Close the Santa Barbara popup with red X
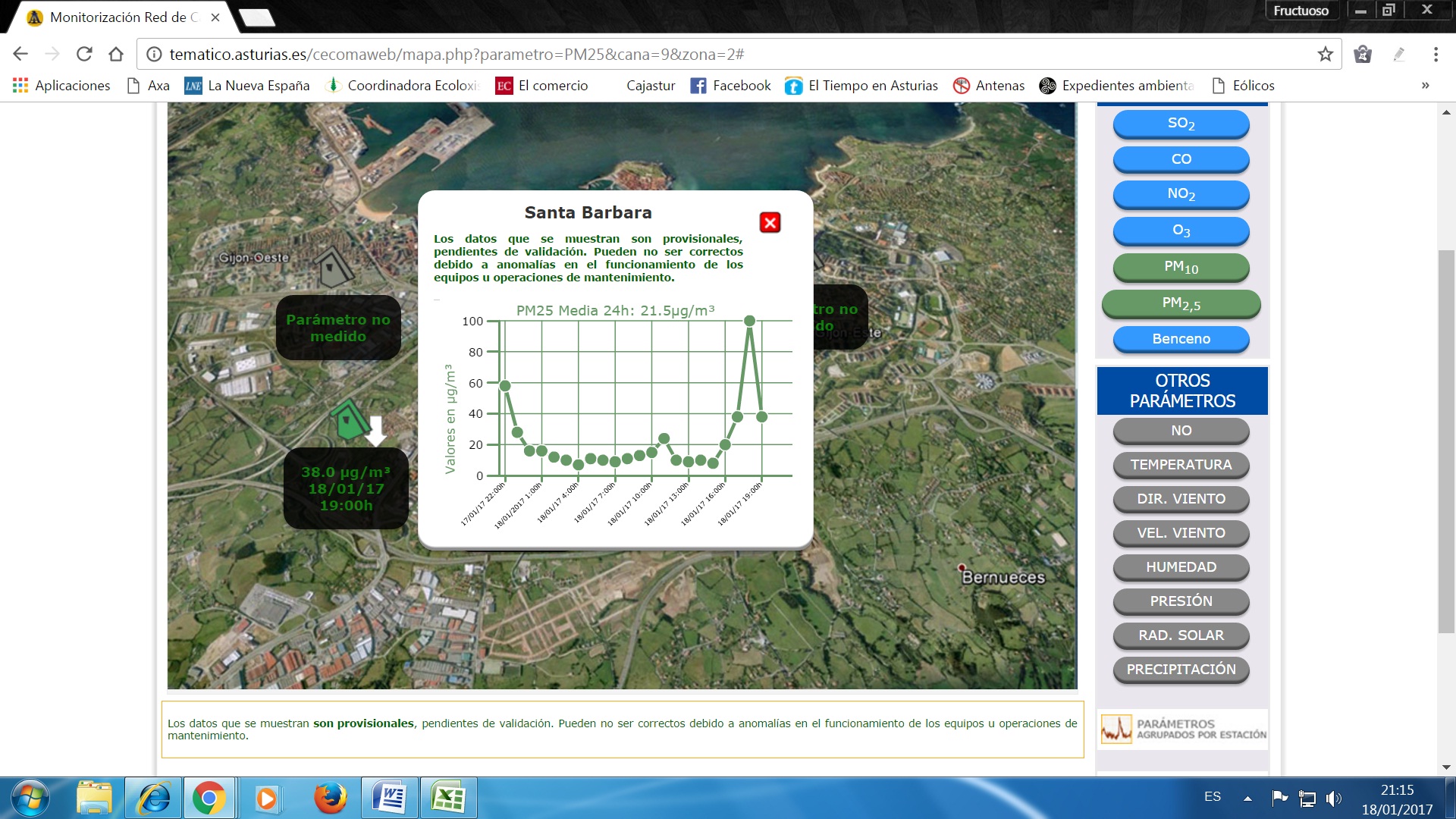Viewport: 1456px width, 819px height. (770, 222)
